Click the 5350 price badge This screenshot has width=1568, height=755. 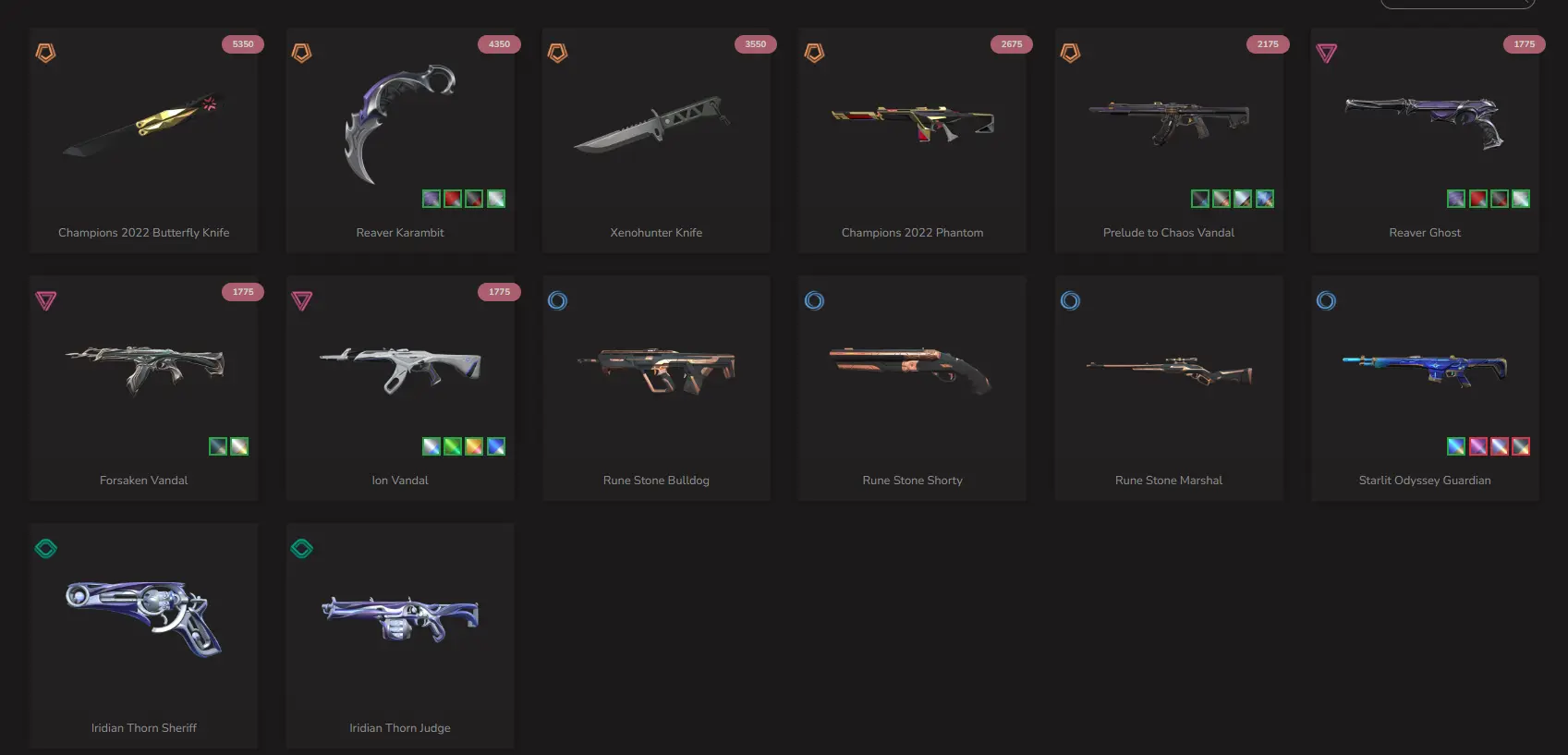(243, 44)
